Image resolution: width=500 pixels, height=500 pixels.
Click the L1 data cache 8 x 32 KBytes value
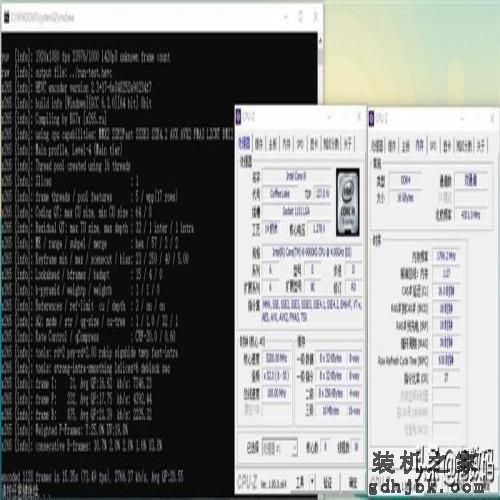click(x=330, y=358)
